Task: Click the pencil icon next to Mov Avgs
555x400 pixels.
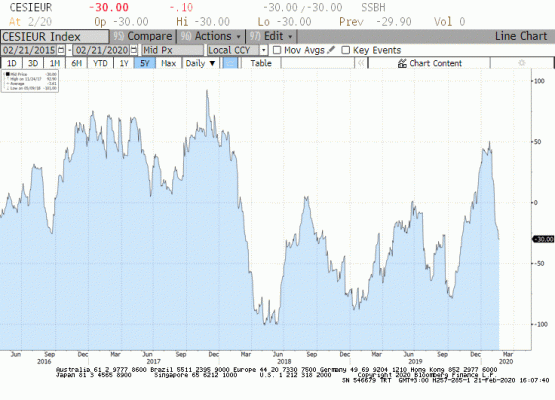Action: pyautogui.click(x=331, y=50)
